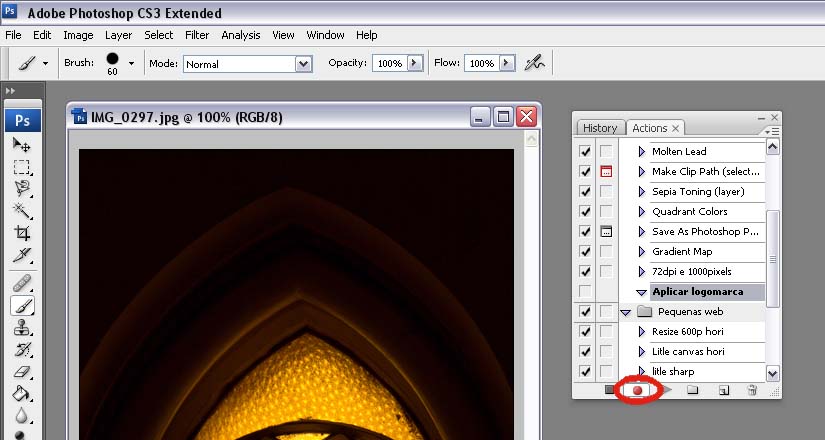Open the Filter menu
The width and height of the screenshot is (825, 440).
pos(197,35)
